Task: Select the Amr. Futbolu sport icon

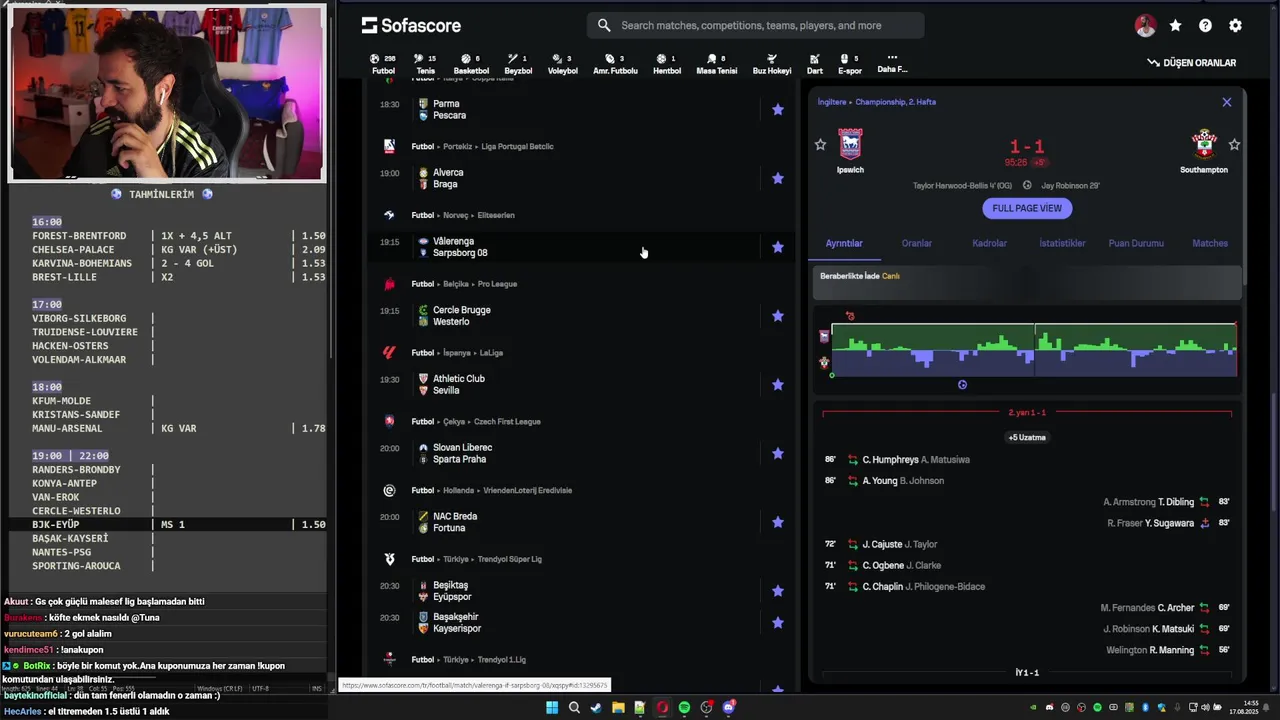Action: point(615,64)
